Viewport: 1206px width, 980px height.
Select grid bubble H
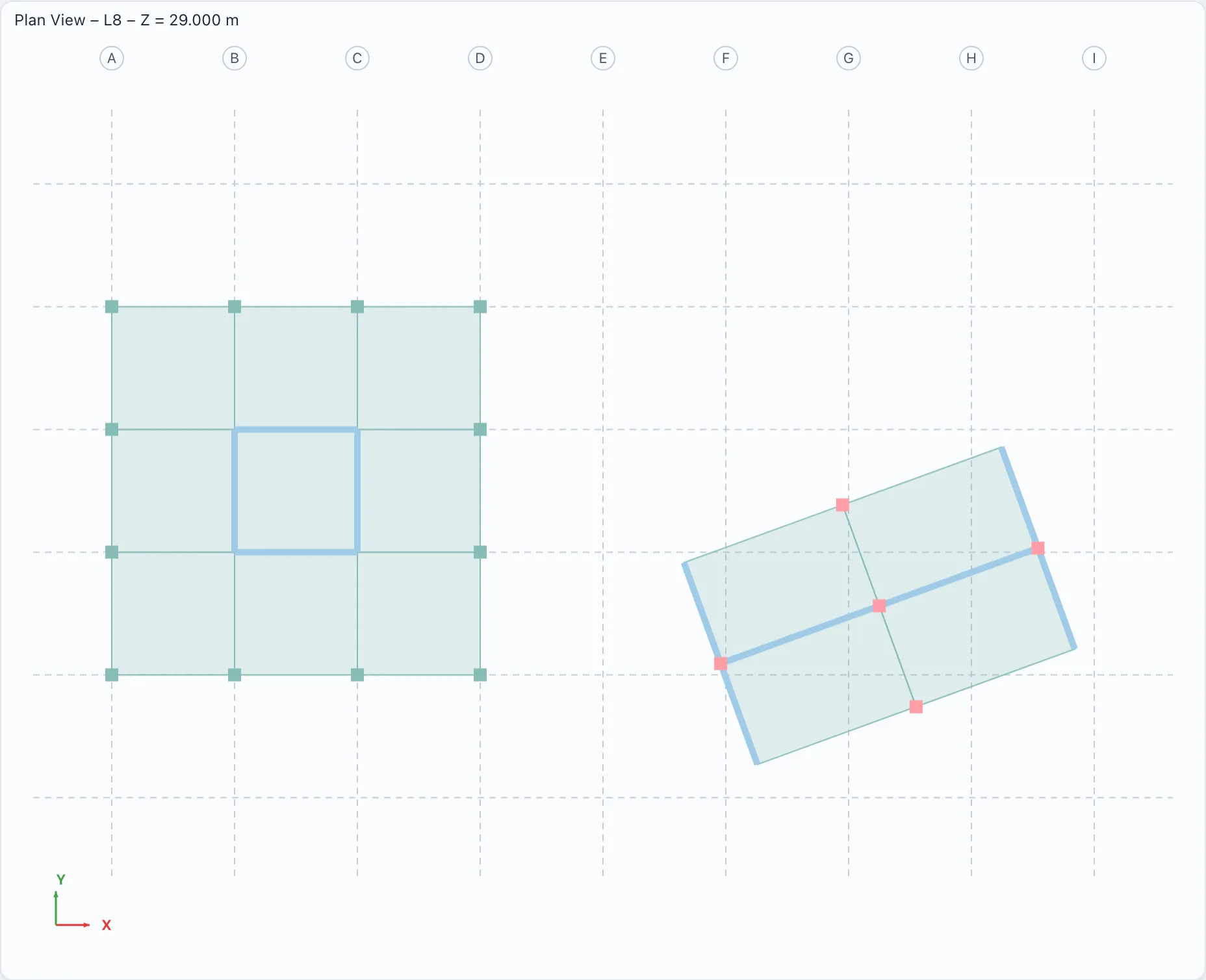click(971, 58)
